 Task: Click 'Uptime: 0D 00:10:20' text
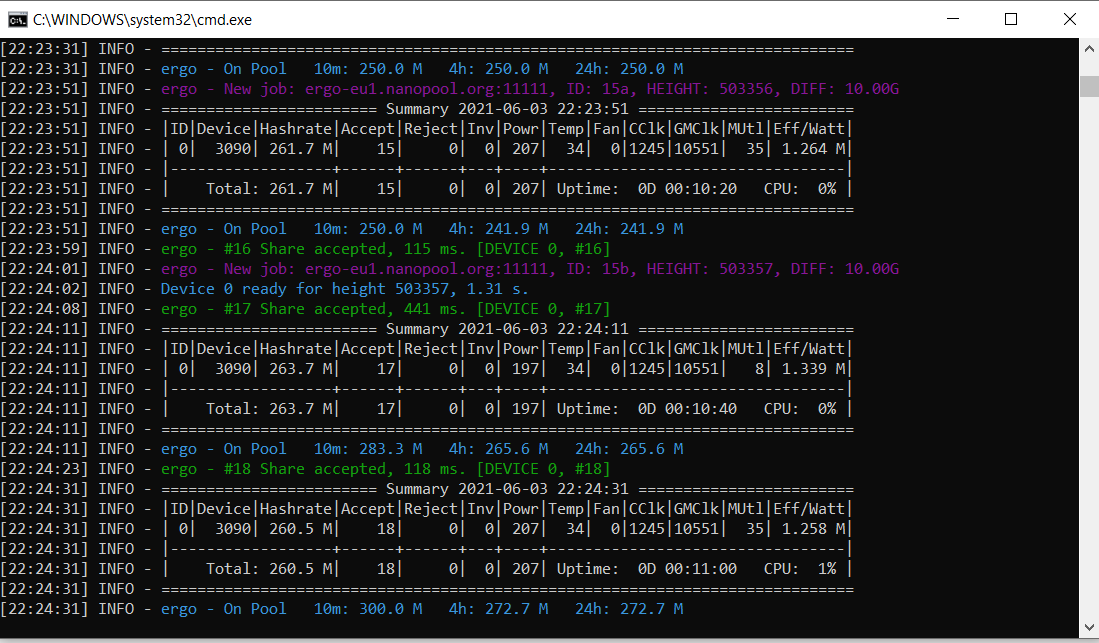click(x=647, y=189)
